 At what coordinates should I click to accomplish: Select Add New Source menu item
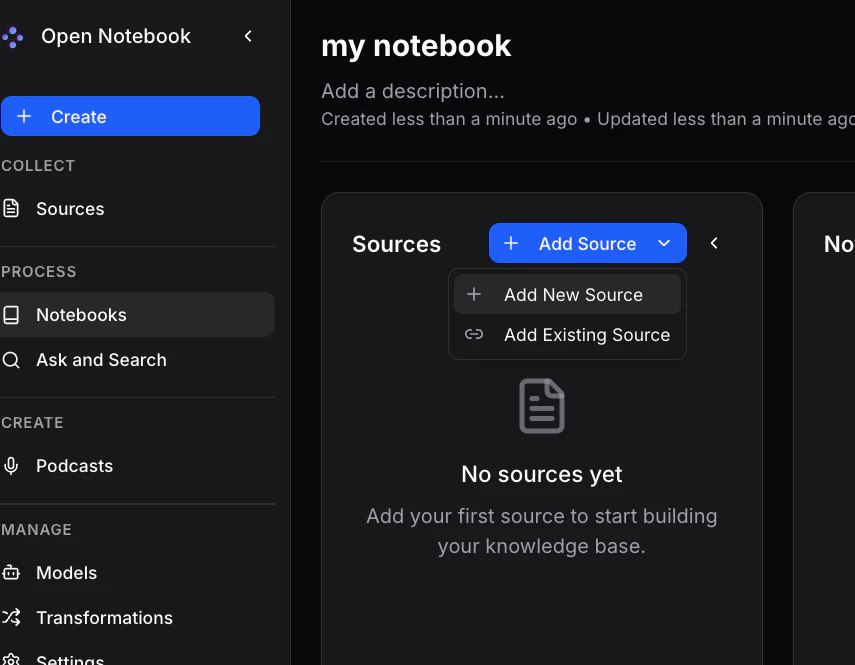coord(567,294)
